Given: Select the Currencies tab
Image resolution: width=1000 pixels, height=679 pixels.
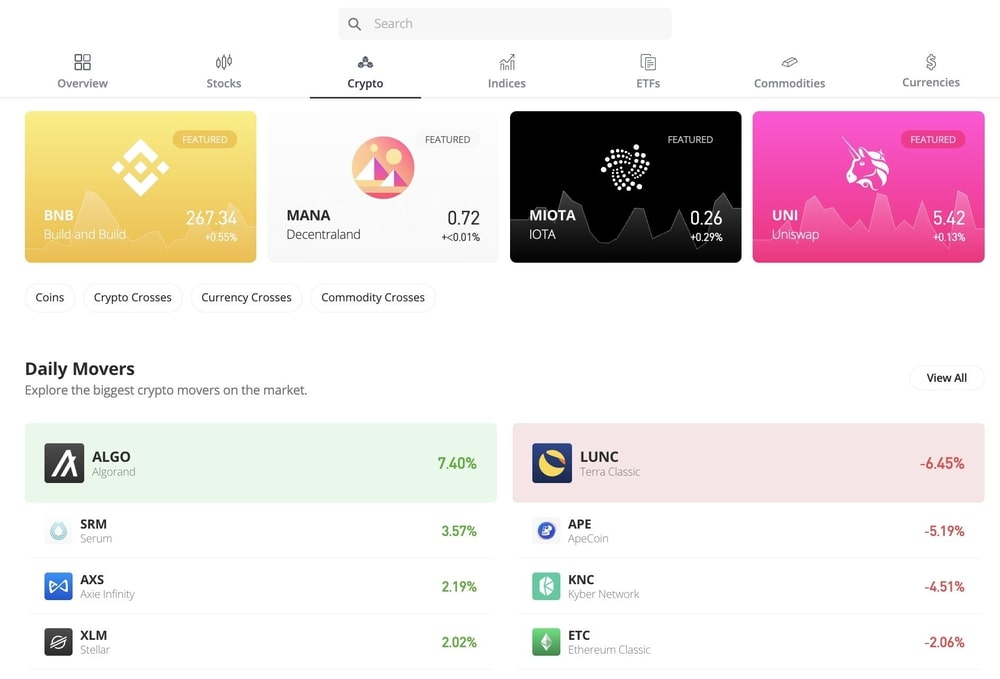Looking at the screenshot, I should (x=930, y=72).
